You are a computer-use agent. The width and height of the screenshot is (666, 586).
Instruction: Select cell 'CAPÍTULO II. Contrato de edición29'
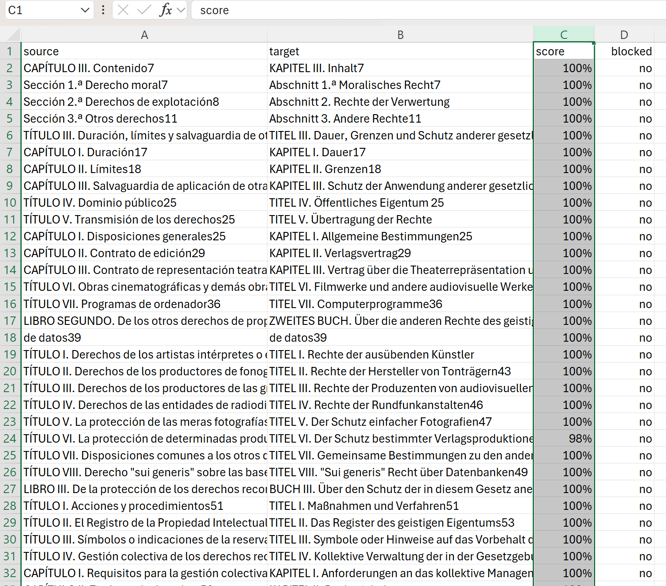tap(144, 254)
